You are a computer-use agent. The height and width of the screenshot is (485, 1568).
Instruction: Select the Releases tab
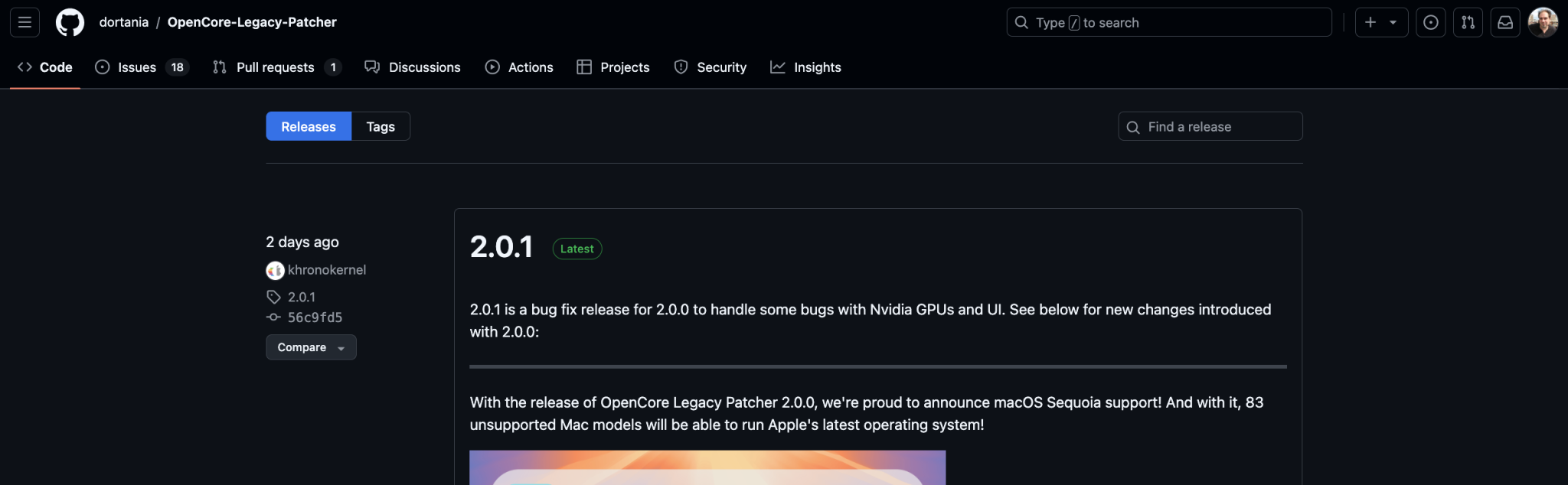(x=309, y=126)
